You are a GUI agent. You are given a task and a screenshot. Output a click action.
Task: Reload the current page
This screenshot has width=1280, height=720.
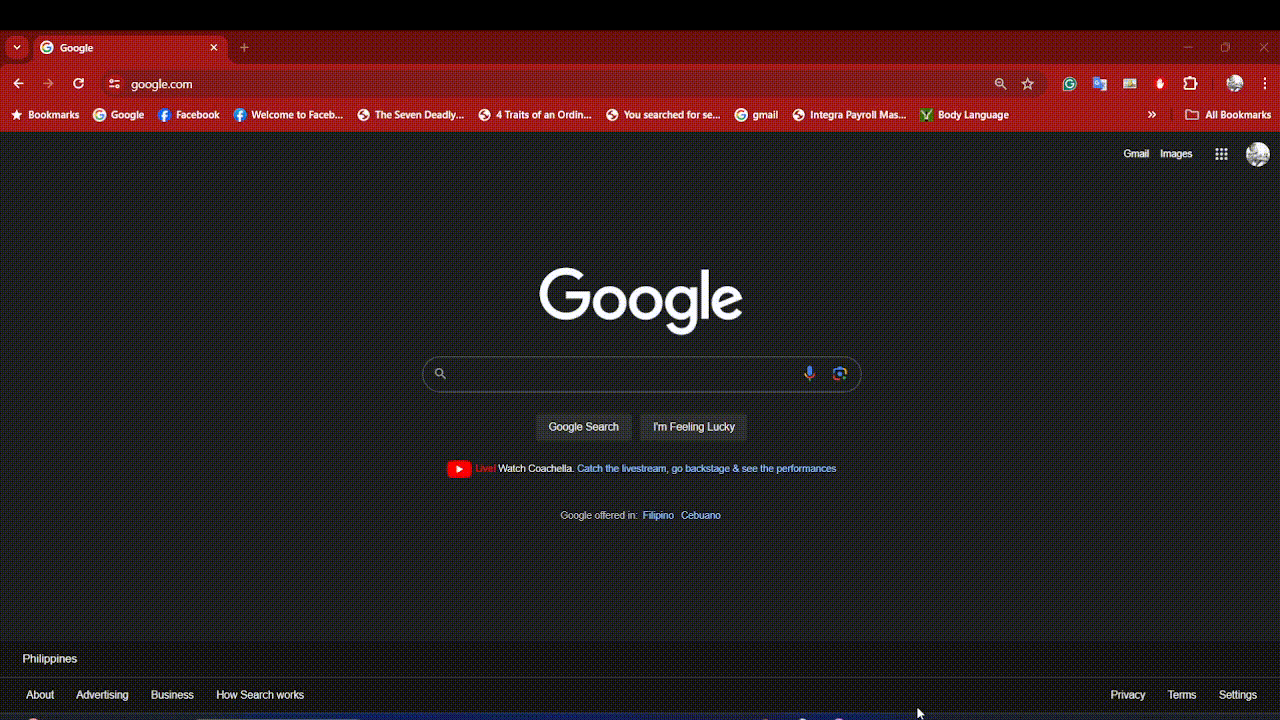(78, 84)
